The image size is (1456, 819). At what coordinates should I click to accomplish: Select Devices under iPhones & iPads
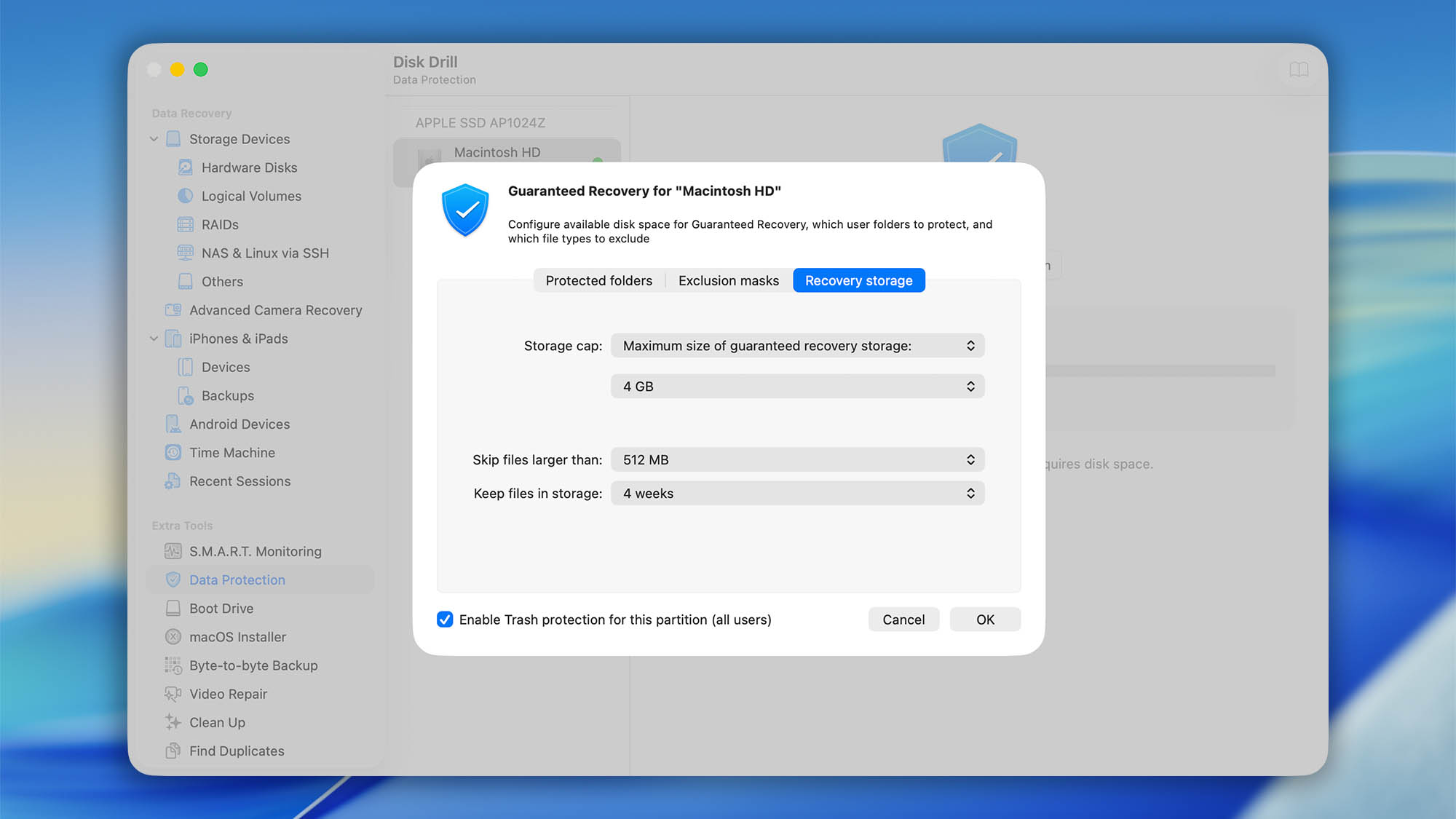(226, 367)
